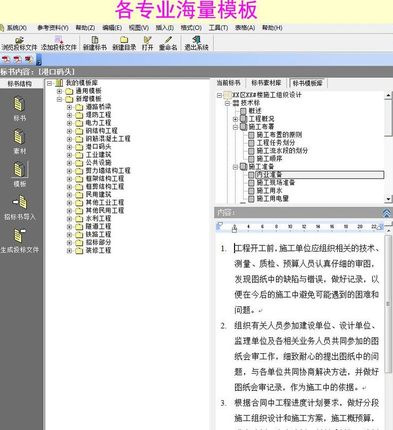Click the first red PDF icon below toolbar

(6, 60)
